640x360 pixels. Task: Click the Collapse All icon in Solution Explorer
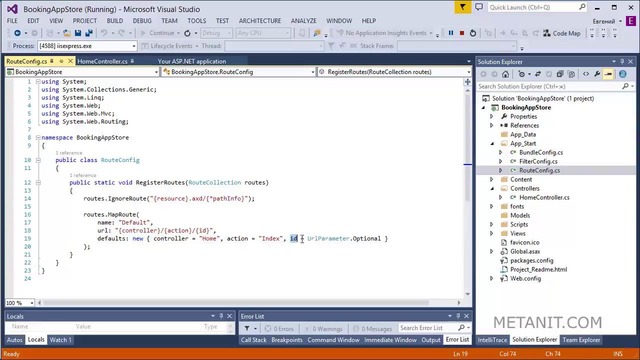560,74
